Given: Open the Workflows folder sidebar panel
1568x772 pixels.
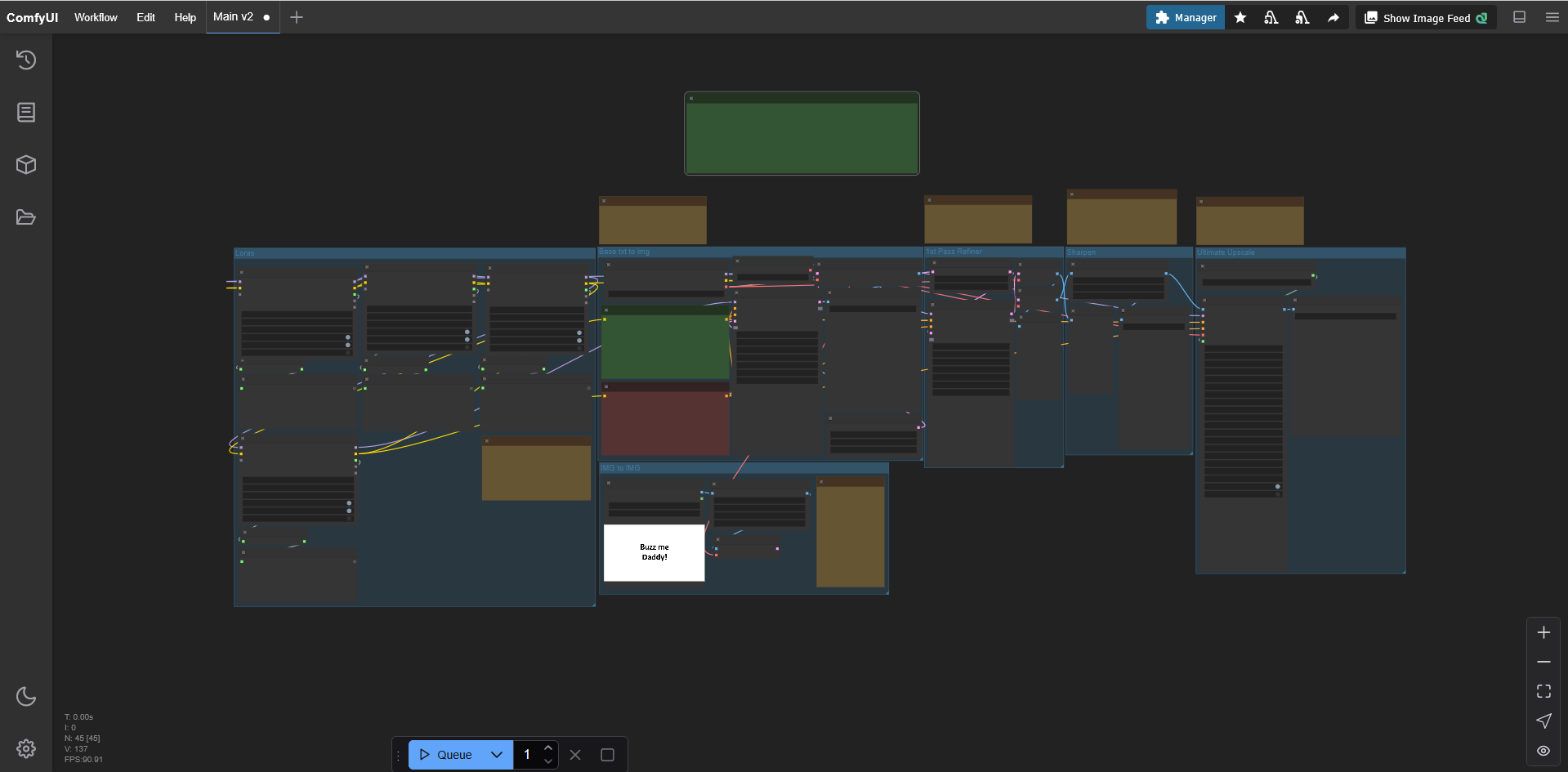Looking at the screenshot, I should (x=26, y=216).
